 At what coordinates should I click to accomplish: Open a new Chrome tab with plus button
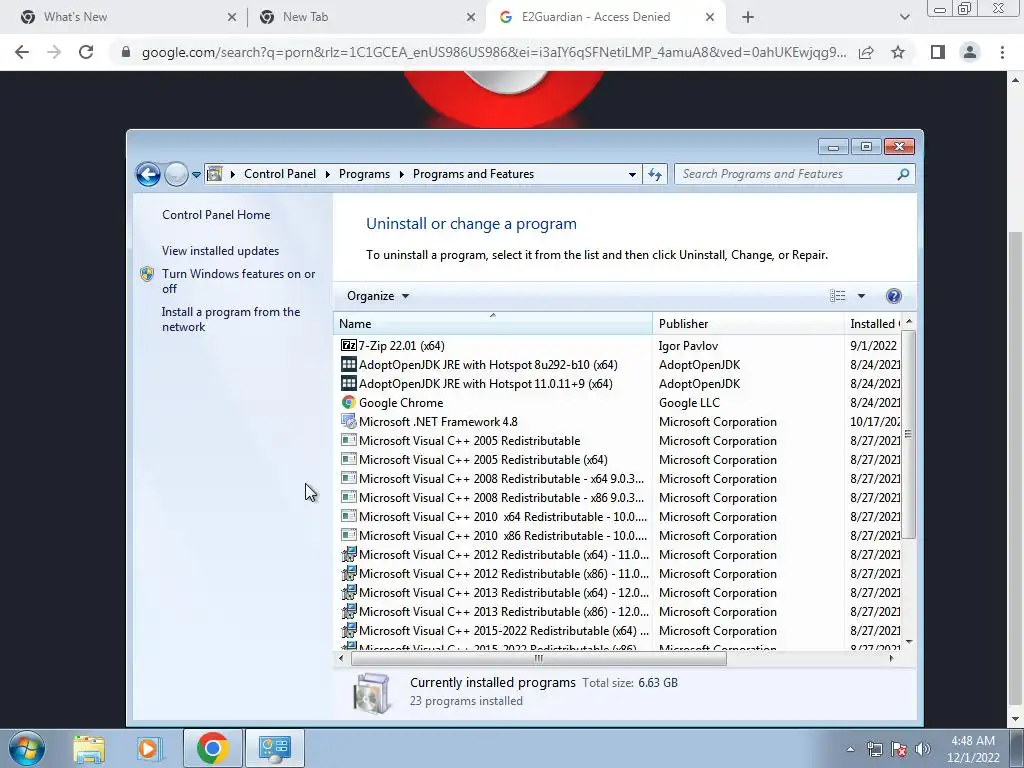click(x=748, y=17)
